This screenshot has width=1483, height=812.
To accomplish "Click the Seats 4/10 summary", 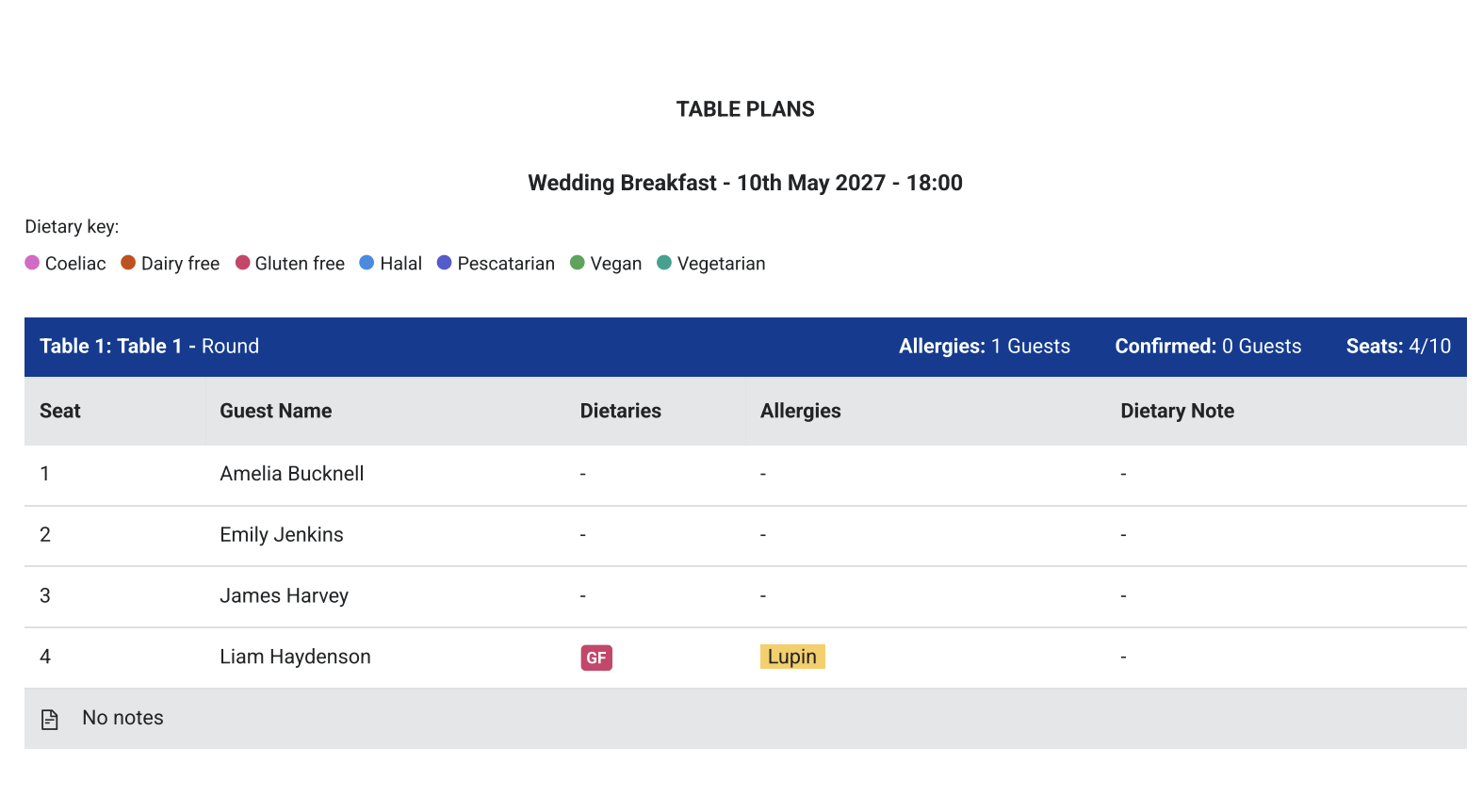I will 1399,346.
